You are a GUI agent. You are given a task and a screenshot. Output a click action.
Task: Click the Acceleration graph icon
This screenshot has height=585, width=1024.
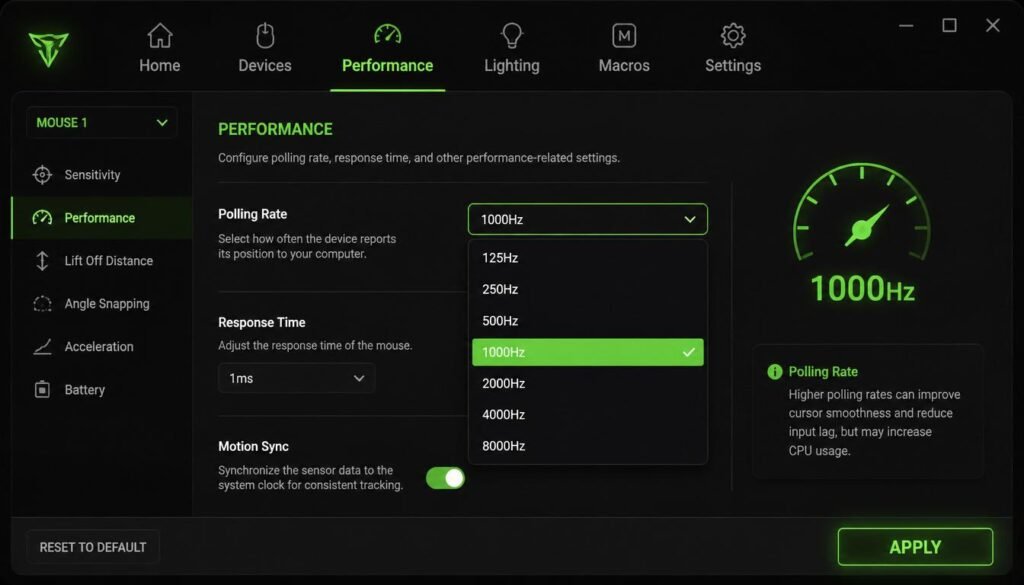pos(42,347)
